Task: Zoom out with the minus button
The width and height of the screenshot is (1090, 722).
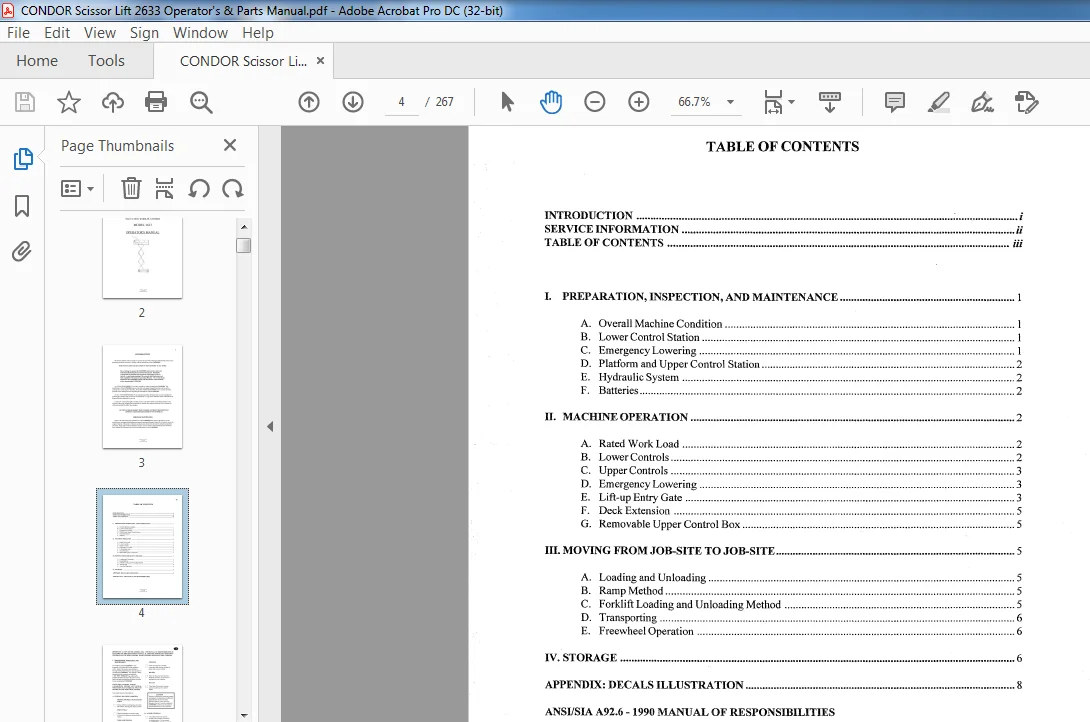Action: pos(594,102)
